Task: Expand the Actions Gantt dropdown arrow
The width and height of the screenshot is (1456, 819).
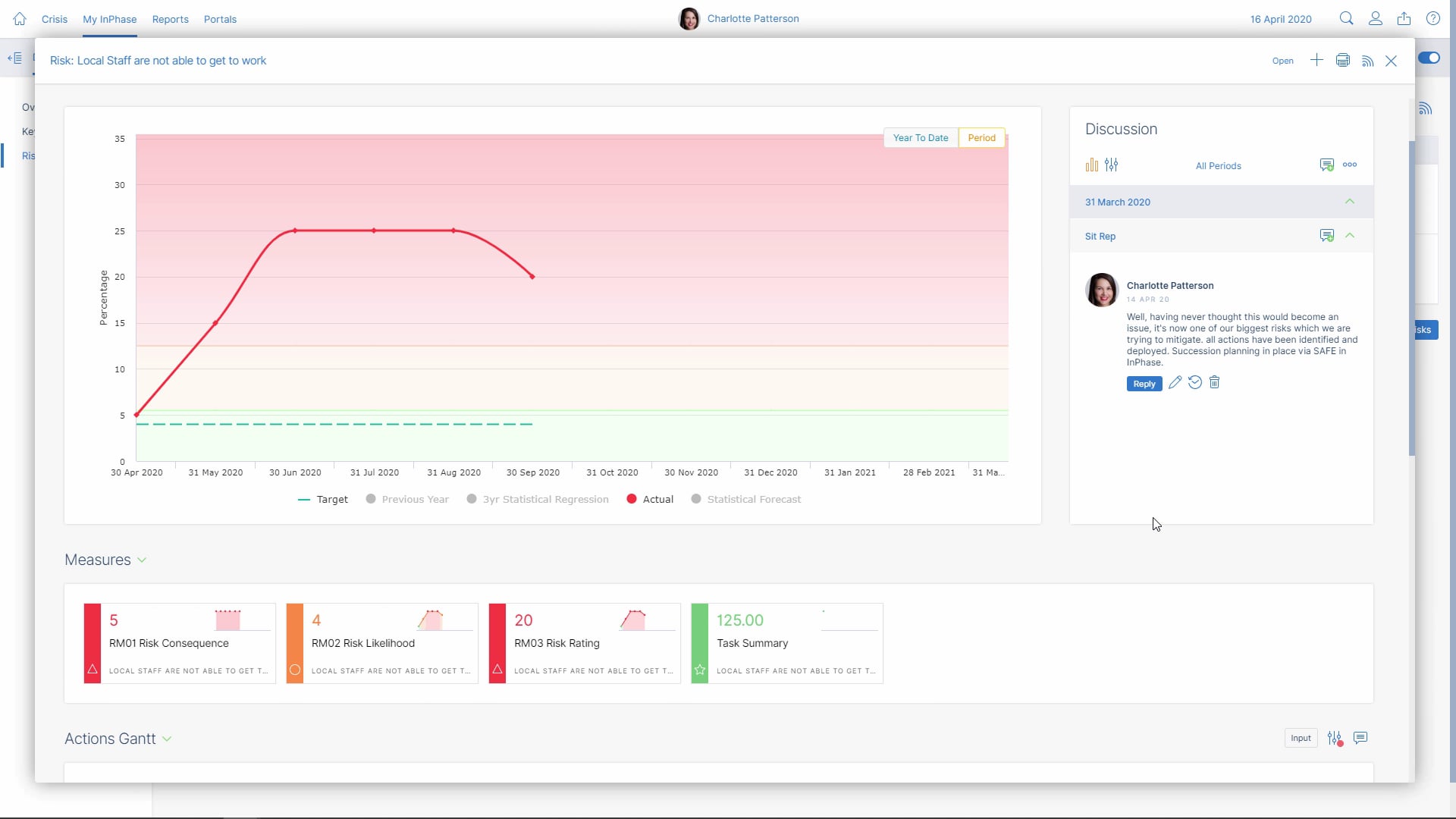Action: (x=167, y=739)
